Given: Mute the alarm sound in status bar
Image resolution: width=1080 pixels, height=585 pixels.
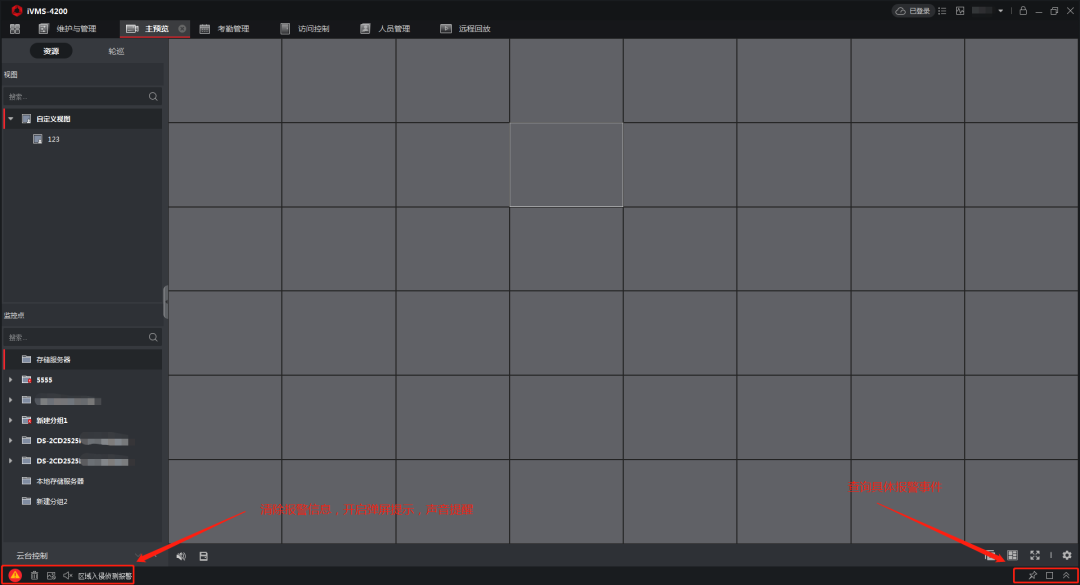Looking at the screenshot, I should [x=67, y=575].
